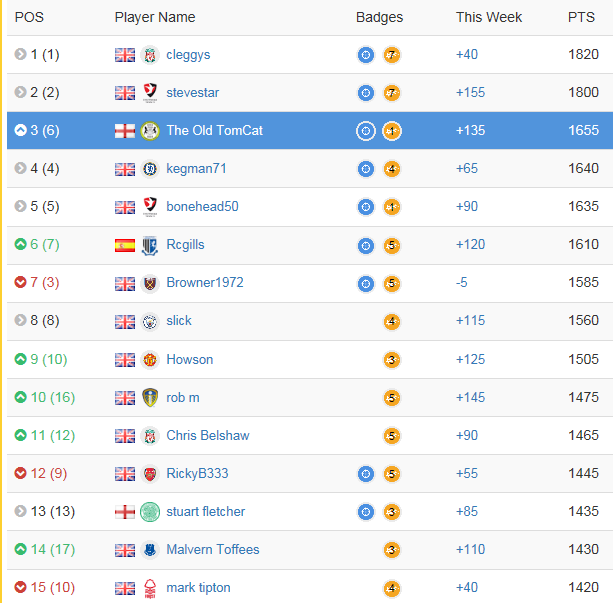Click the +145 weekly score for rob m
This screenshot has width=613, height=603.
pyautogui.click(x=470, y=397)
